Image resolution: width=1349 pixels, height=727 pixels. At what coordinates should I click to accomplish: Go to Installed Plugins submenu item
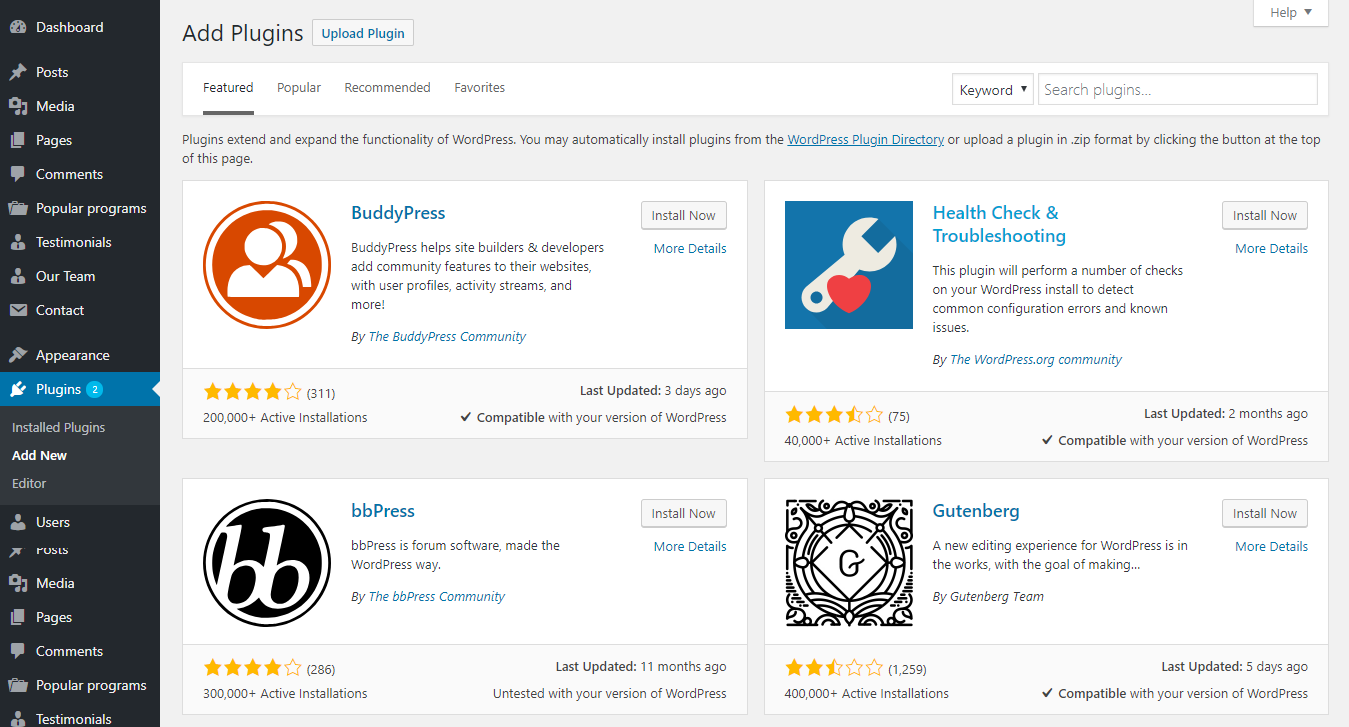(x=58, y=427)
